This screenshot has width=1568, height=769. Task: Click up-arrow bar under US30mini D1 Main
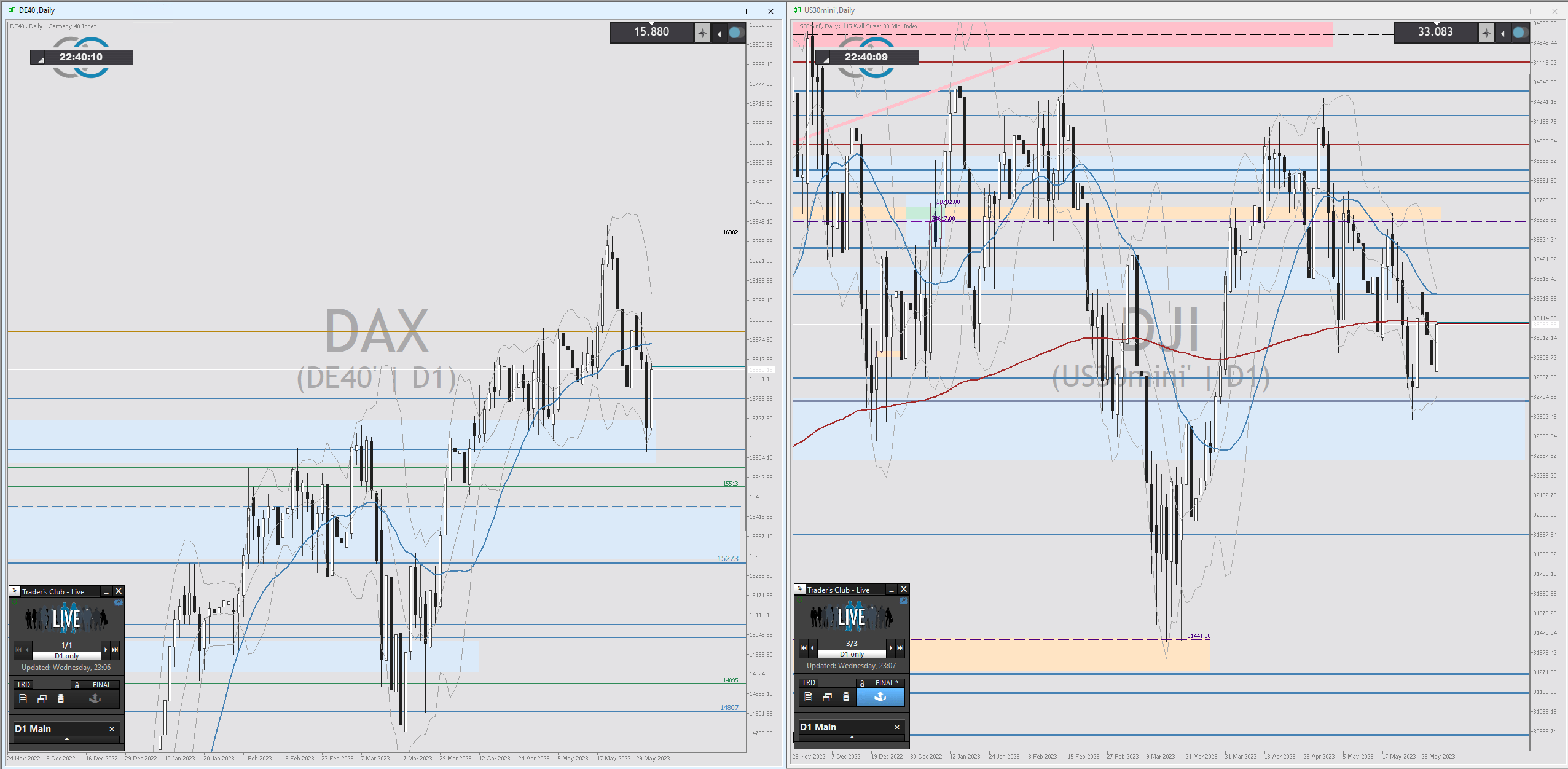[x=852, y=738]
